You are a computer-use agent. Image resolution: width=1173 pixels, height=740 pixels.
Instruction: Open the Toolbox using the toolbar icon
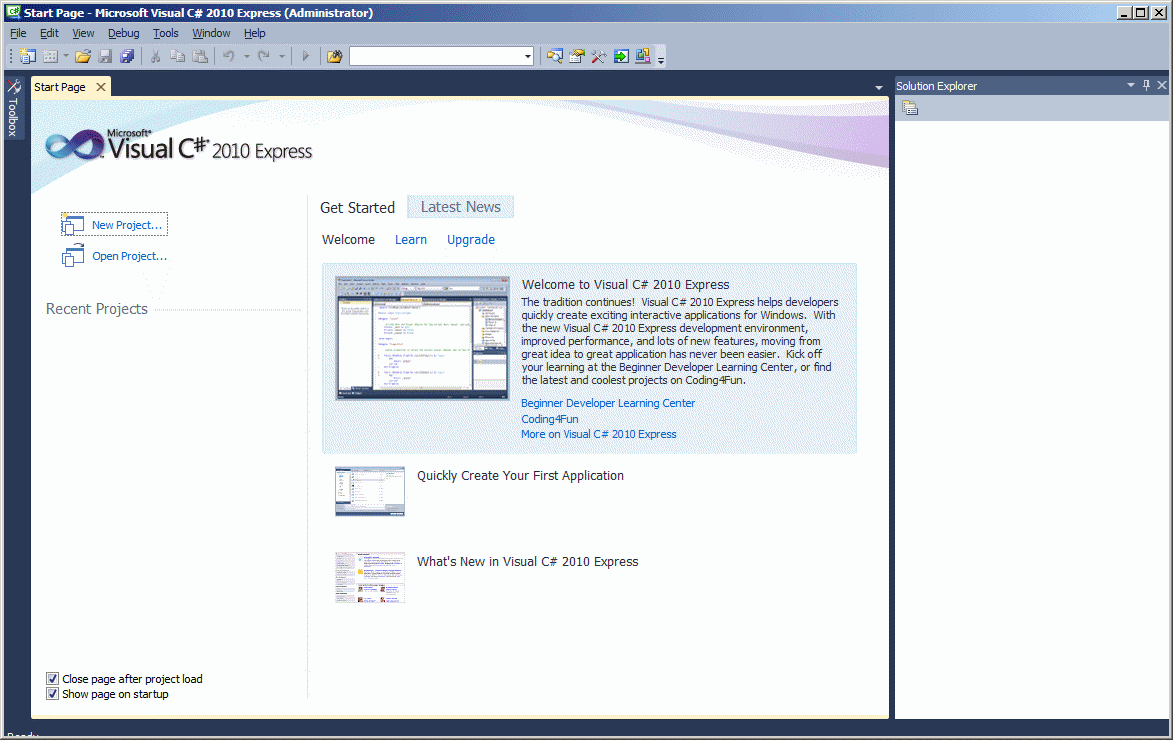(599, 57)
